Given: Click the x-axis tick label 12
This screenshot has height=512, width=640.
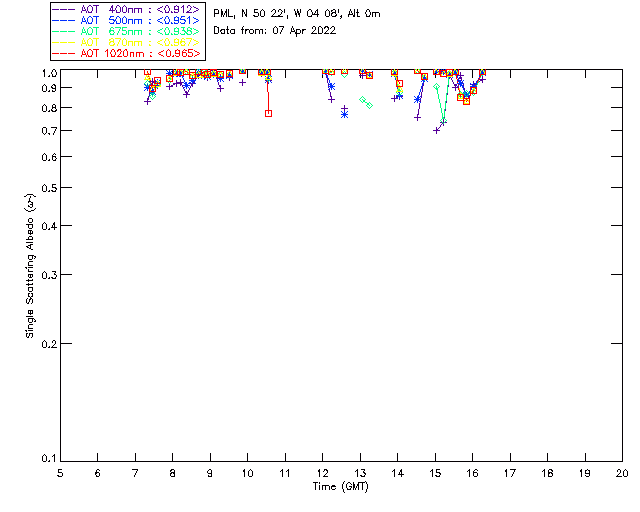Looking at the screenshot, I should 322,473.
